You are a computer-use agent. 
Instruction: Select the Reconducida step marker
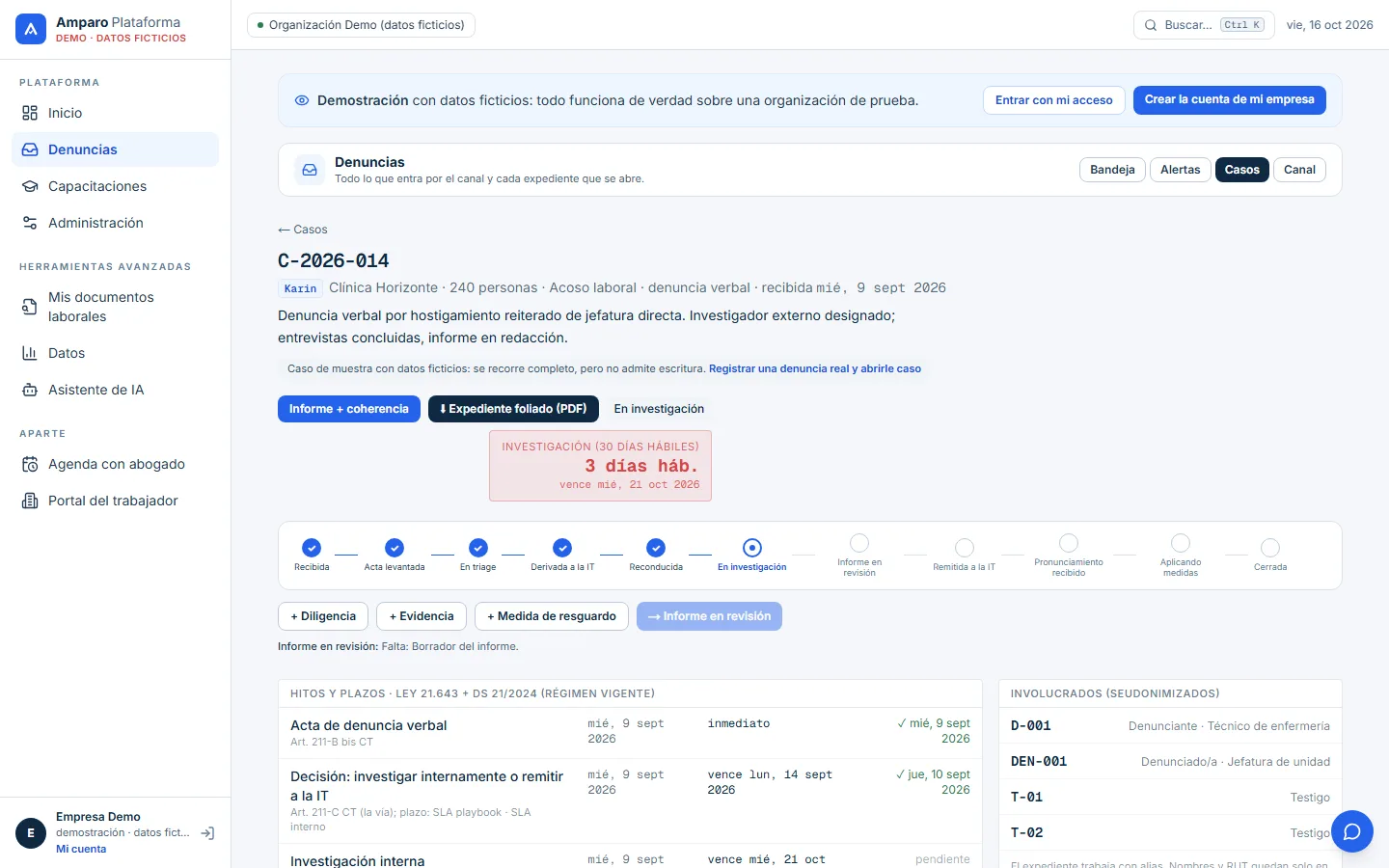coord(656,548)
